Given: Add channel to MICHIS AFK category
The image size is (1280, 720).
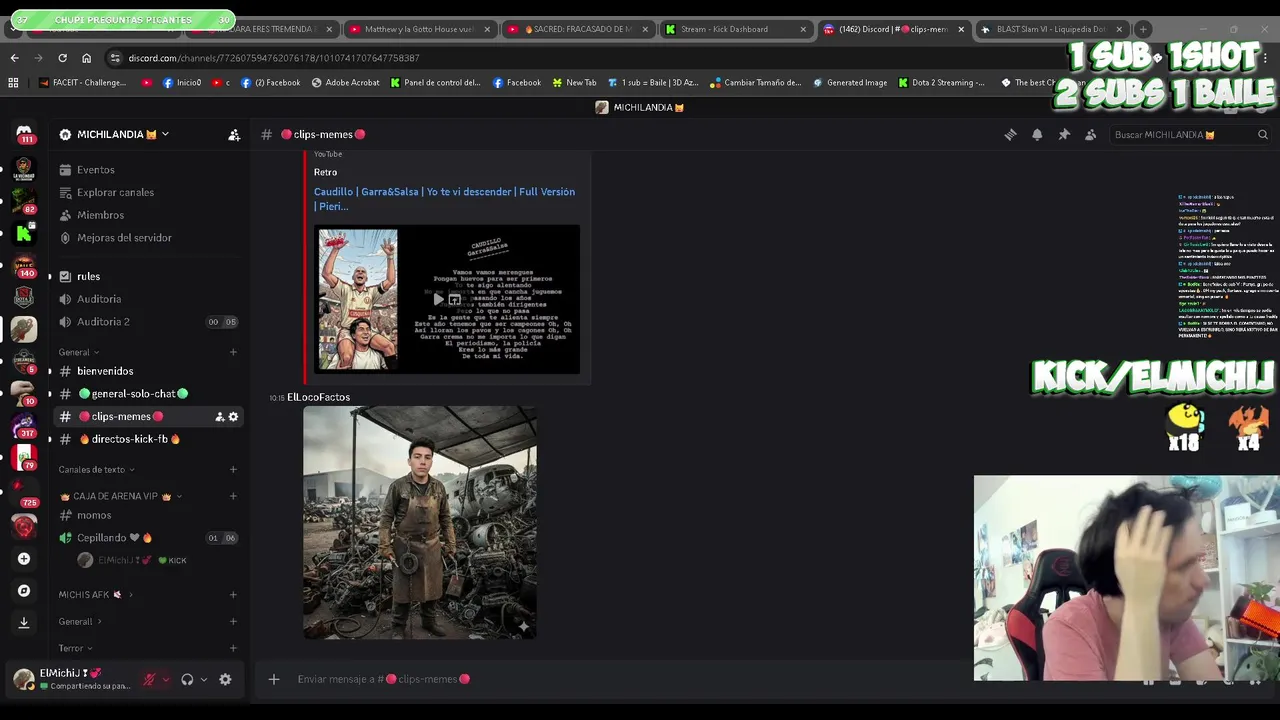Looking at the screenshot, I should point(233,594).
